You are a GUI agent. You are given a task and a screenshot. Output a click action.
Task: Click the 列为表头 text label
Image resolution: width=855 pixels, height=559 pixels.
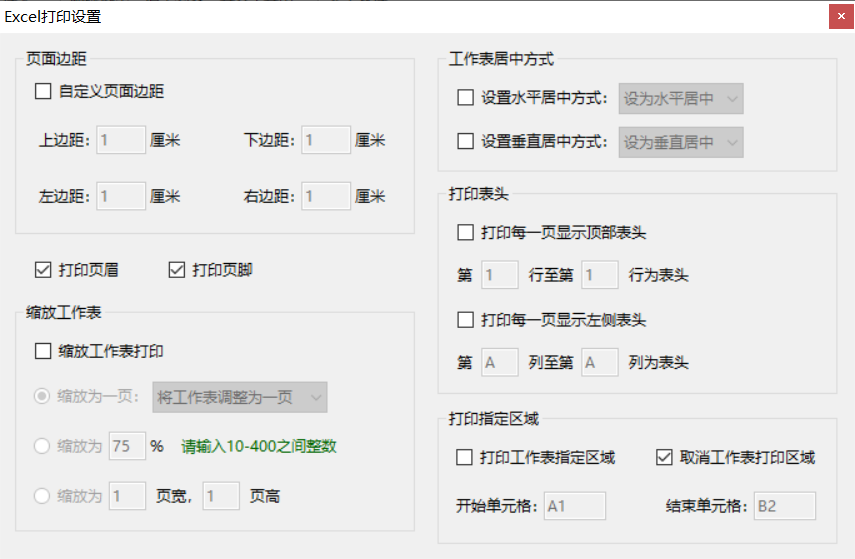658,362
